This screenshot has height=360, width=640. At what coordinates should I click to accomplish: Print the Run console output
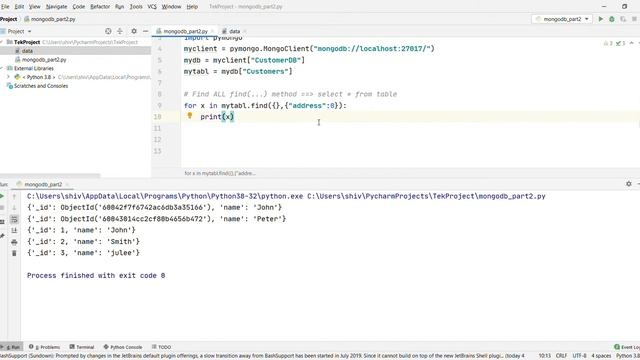(x=14, y=242)
